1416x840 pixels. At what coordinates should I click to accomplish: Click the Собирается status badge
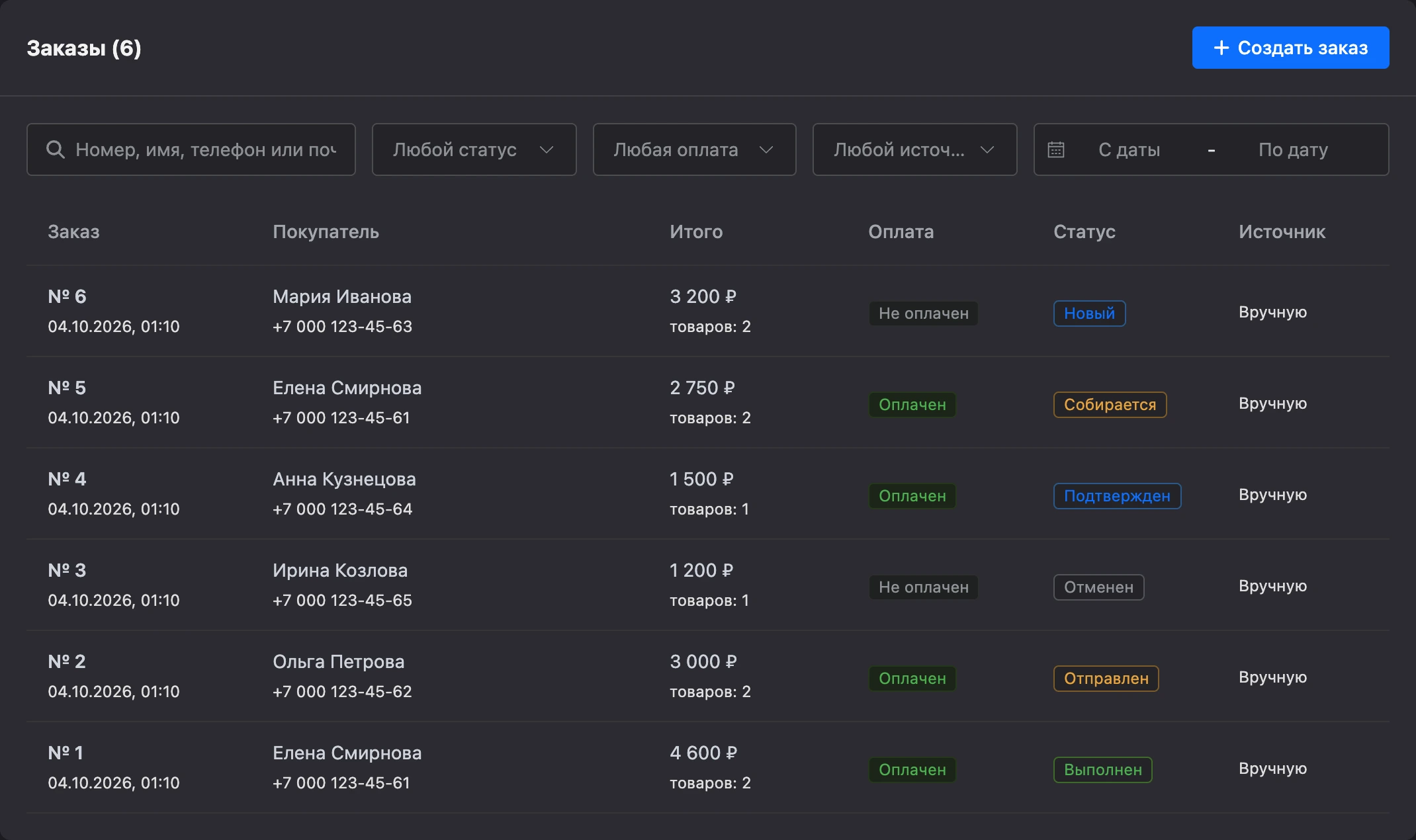[x=1110, y=404]
